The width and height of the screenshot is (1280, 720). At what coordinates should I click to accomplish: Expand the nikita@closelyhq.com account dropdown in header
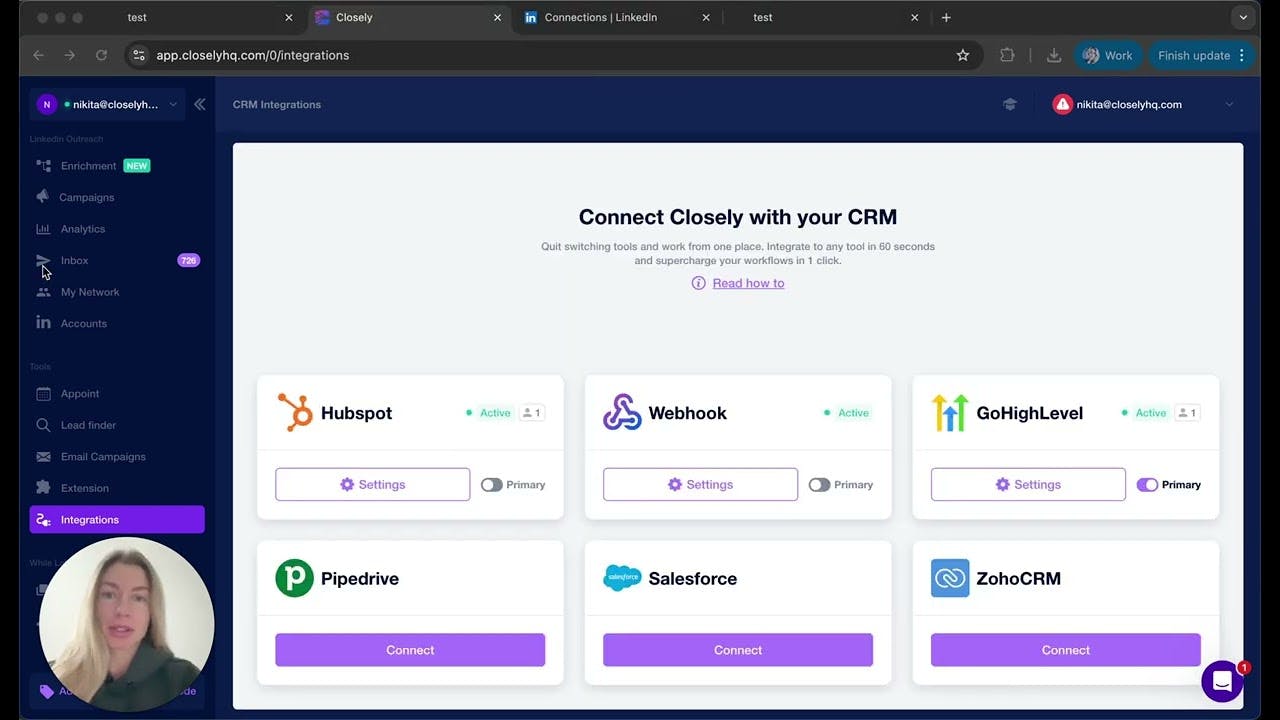[1229, 104]
